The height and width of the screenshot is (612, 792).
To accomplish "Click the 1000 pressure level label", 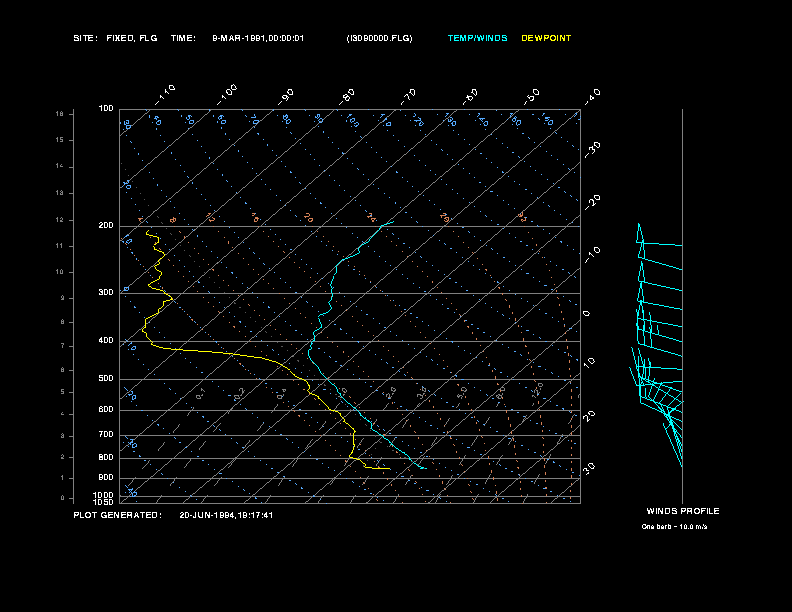I will [x=104, y=495].
